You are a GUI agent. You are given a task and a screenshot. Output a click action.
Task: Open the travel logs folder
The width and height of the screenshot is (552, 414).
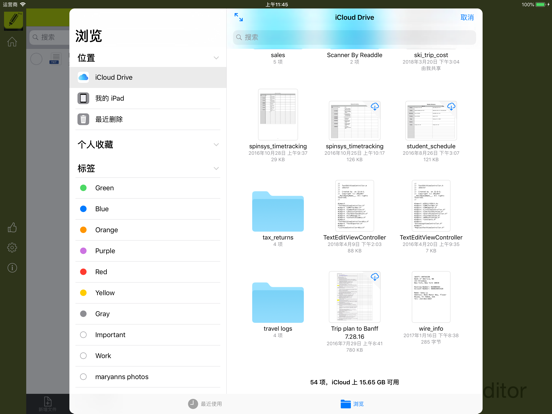point(278,302)
